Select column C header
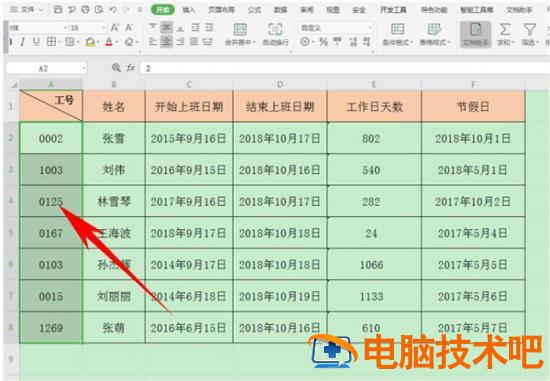550x381 pixels. click(x=189, y=85)
